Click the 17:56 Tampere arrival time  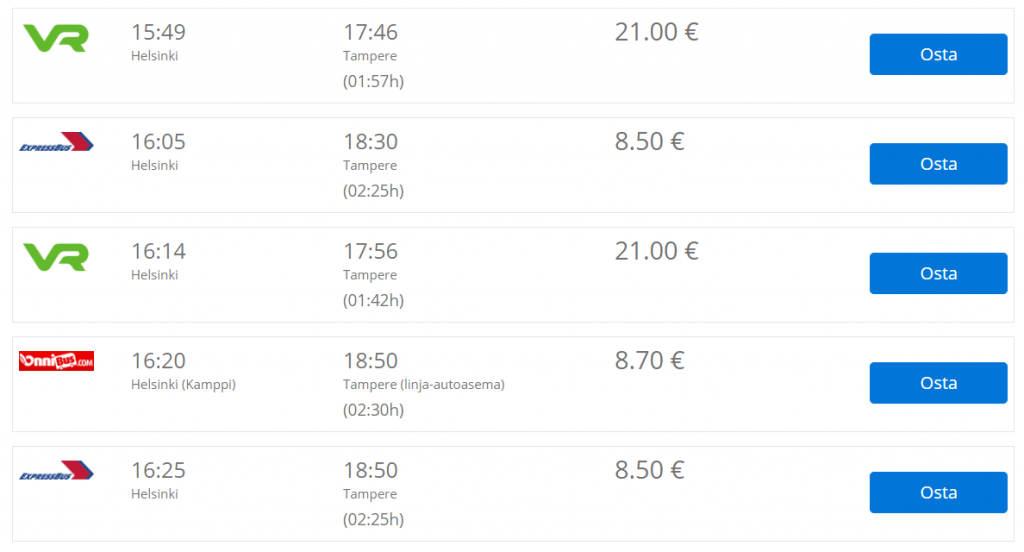pyautogui.click(x=370, y=252)
